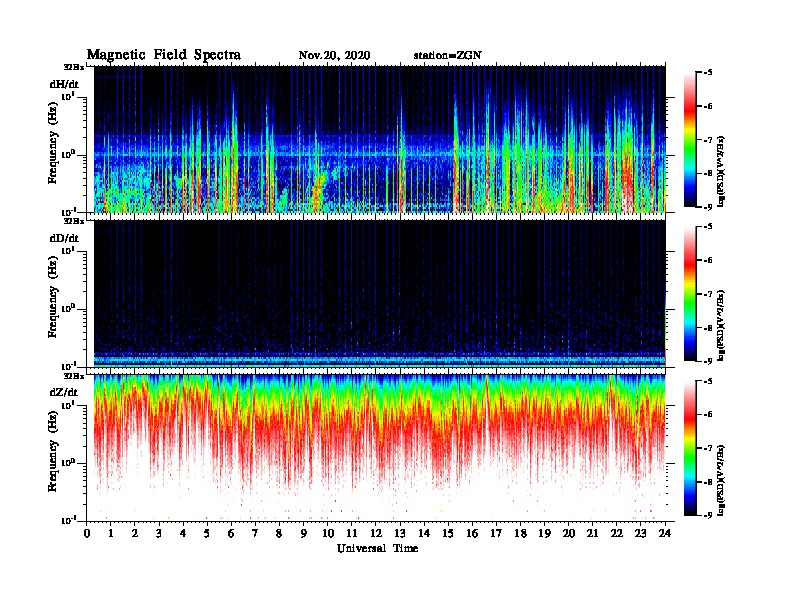792x612 pixels.
Task: Click hour "5" on the time axis
Action: click(x=207, y=533)
